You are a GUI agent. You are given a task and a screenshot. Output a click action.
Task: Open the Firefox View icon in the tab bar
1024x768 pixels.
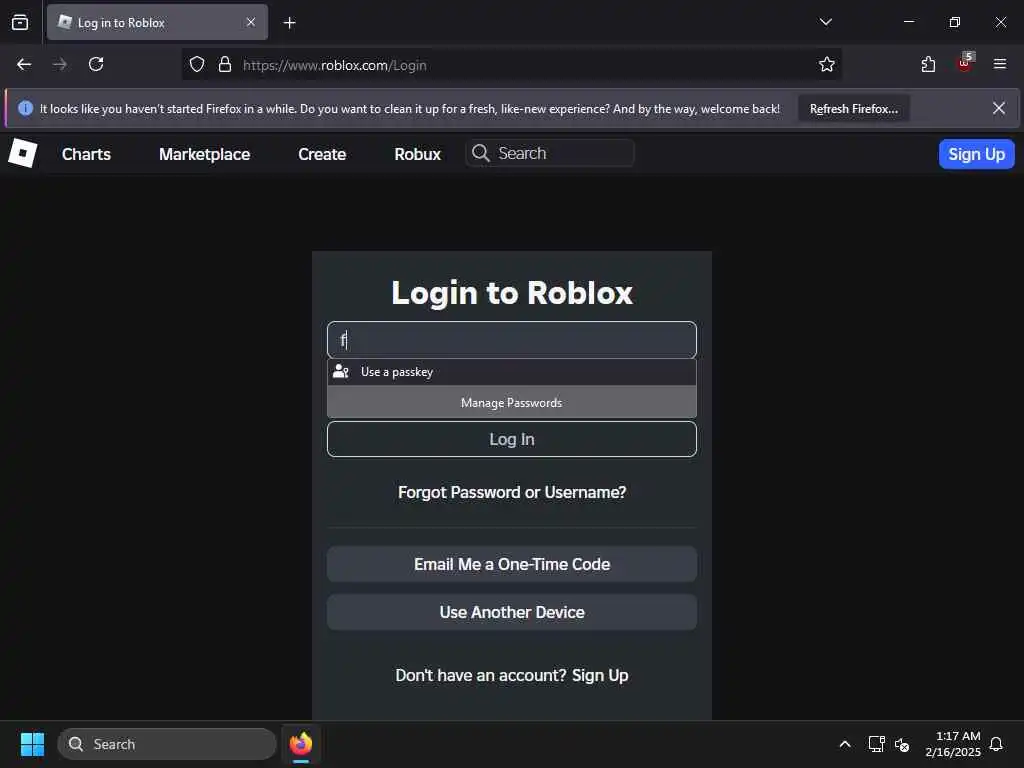coord(20,22)
